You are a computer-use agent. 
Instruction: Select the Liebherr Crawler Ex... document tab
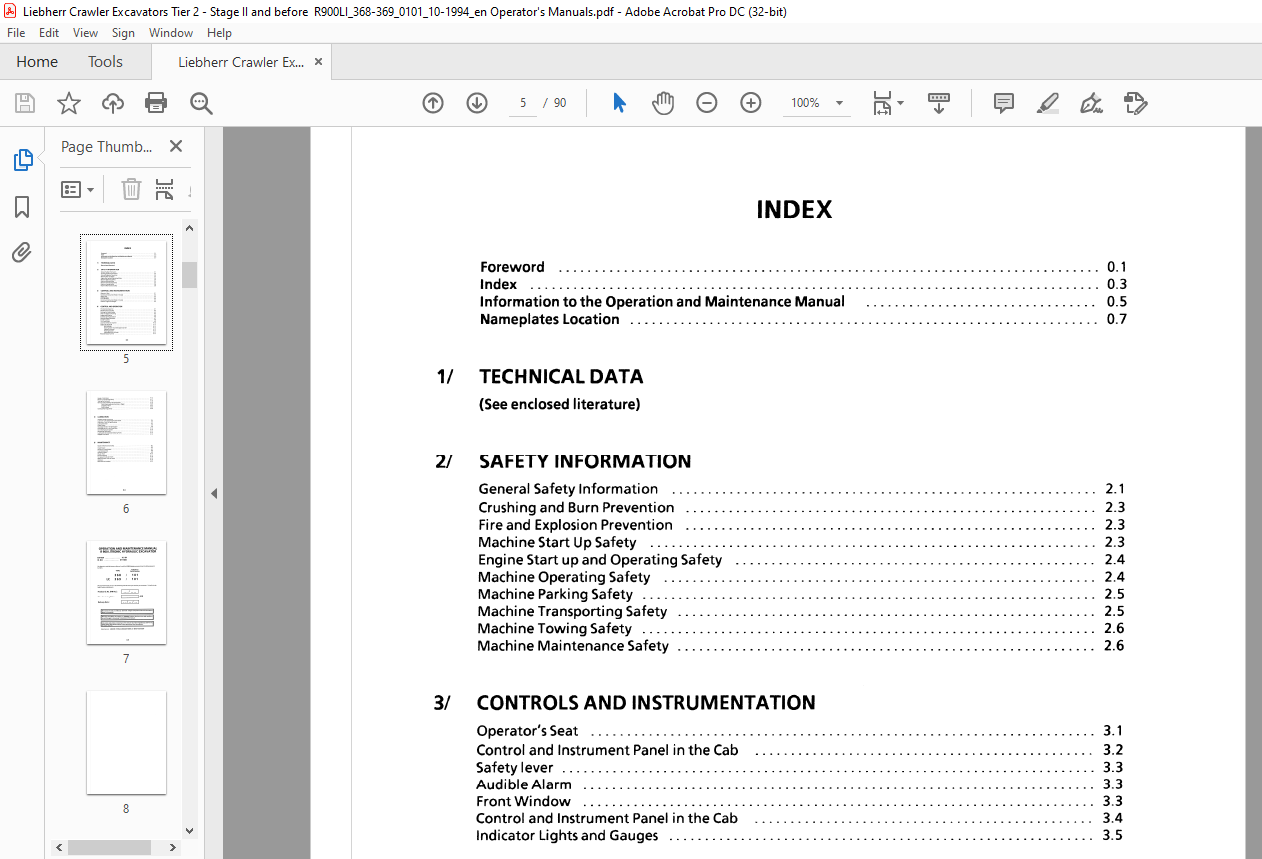[x=241, y=62]
